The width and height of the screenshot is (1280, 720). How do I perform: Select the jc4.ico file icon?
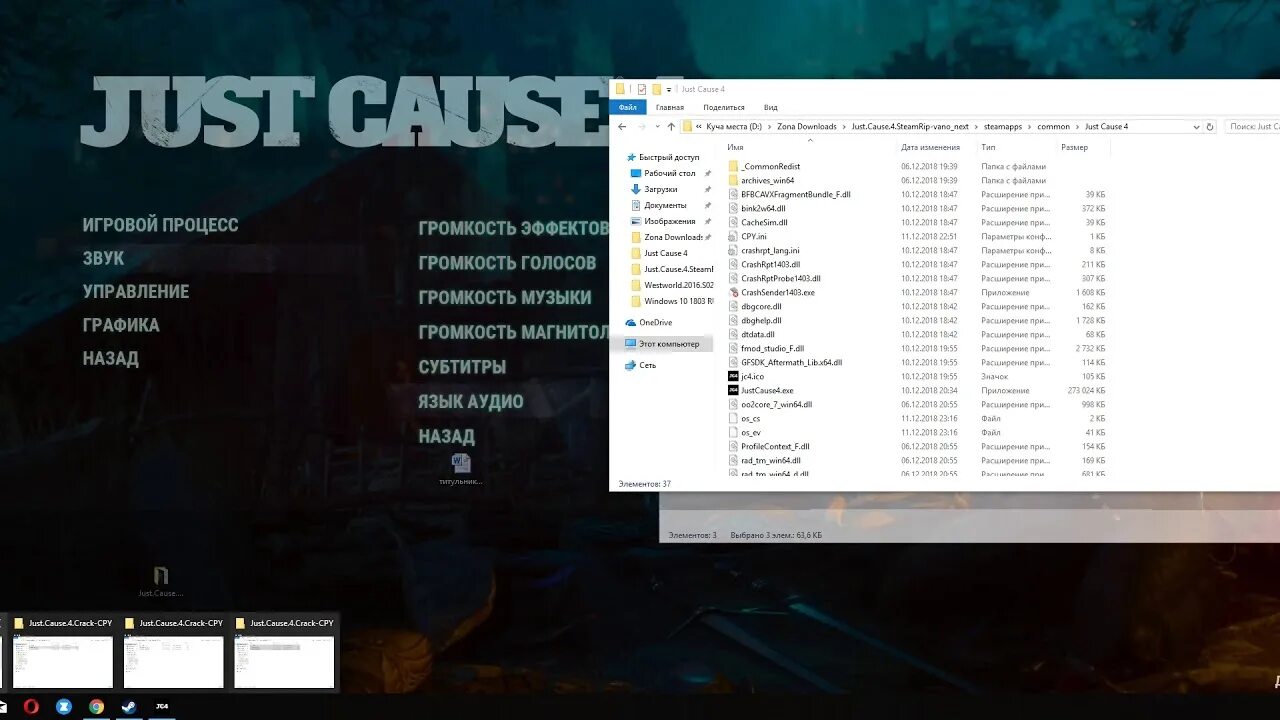(733, 376)
